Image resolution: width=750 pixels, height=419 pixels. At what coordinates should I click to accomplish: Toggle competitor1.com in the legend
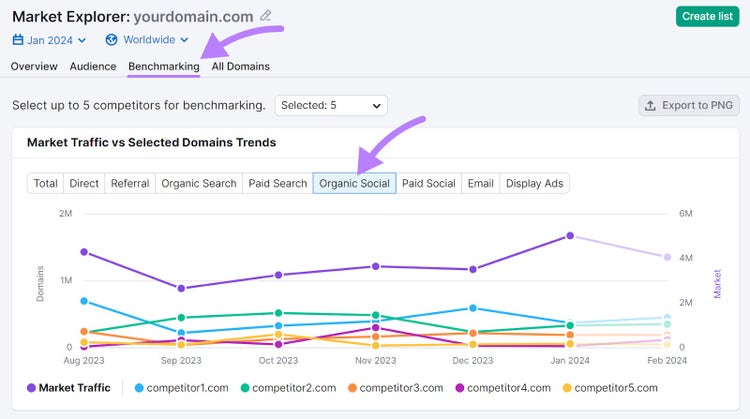point(182,388)
